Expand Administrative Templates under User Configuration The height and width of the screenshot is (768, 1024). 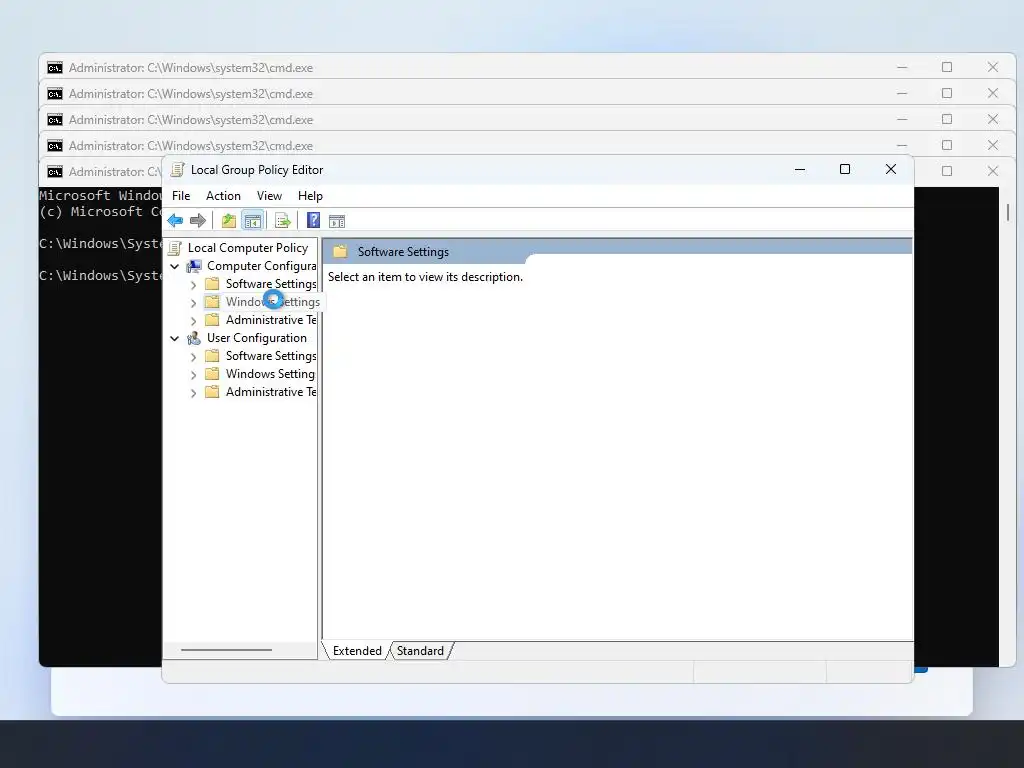[193, 392]
